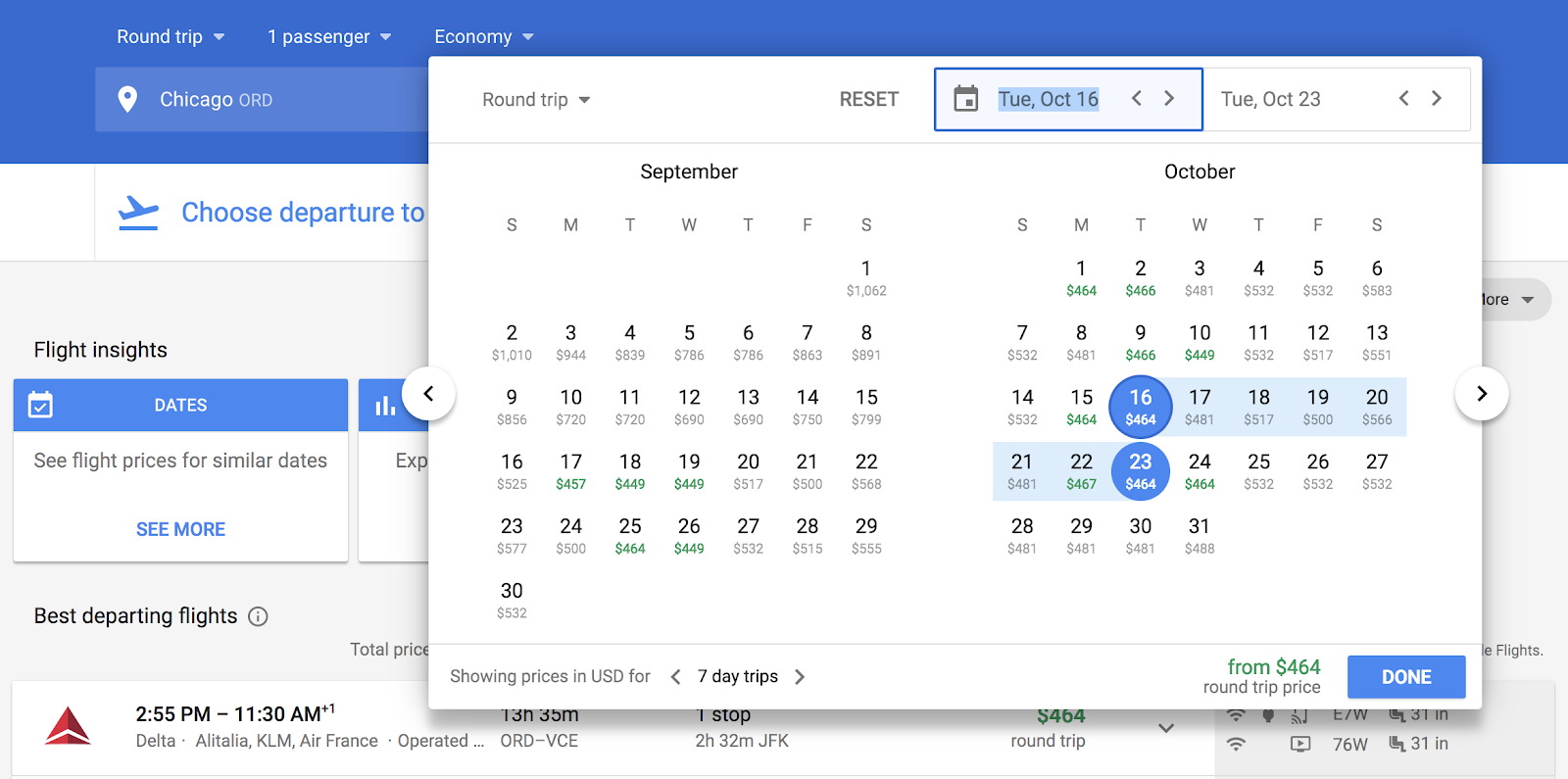
Task: Pick October 2 at $466
Action: coord(1141,277)
